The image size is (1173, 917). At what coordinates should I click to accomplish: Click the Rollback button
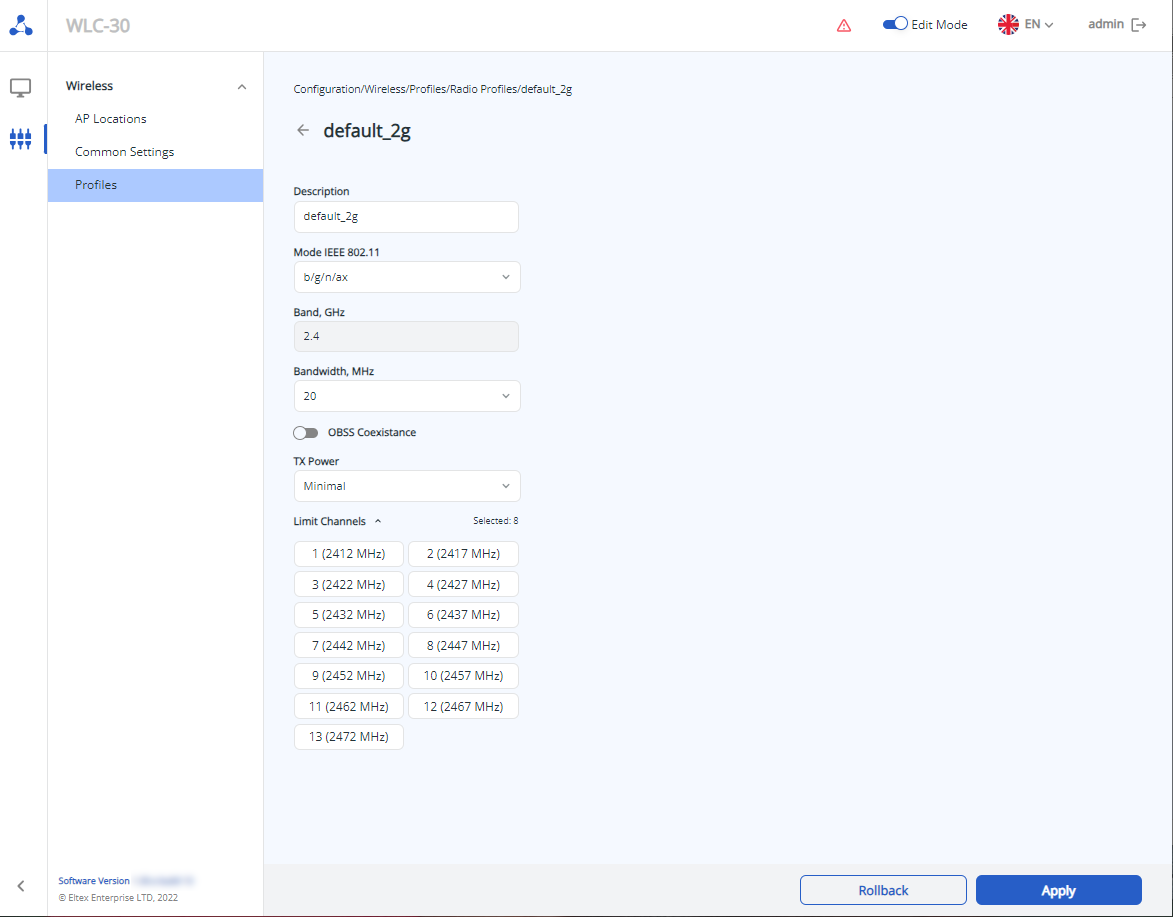883,890
